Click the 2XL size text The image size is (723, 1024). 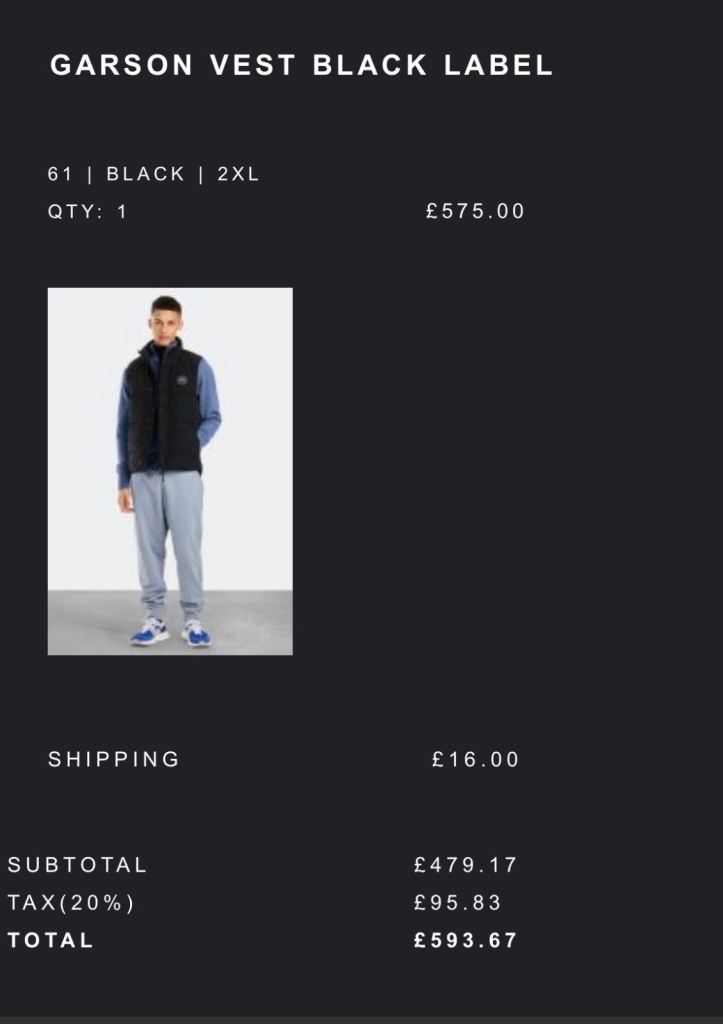[238, 174]
